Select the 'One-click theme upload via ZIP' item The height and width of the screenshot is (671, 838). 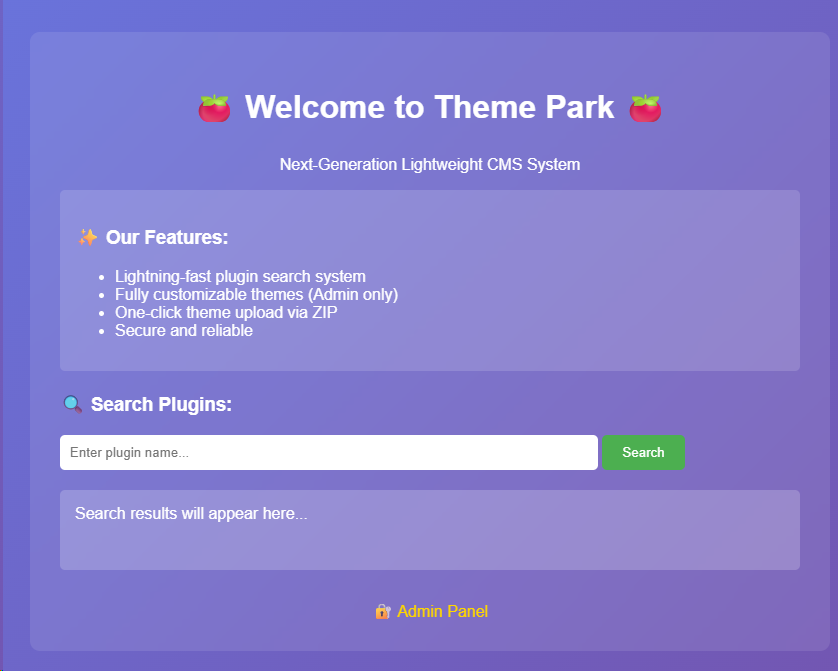[226, 312]
